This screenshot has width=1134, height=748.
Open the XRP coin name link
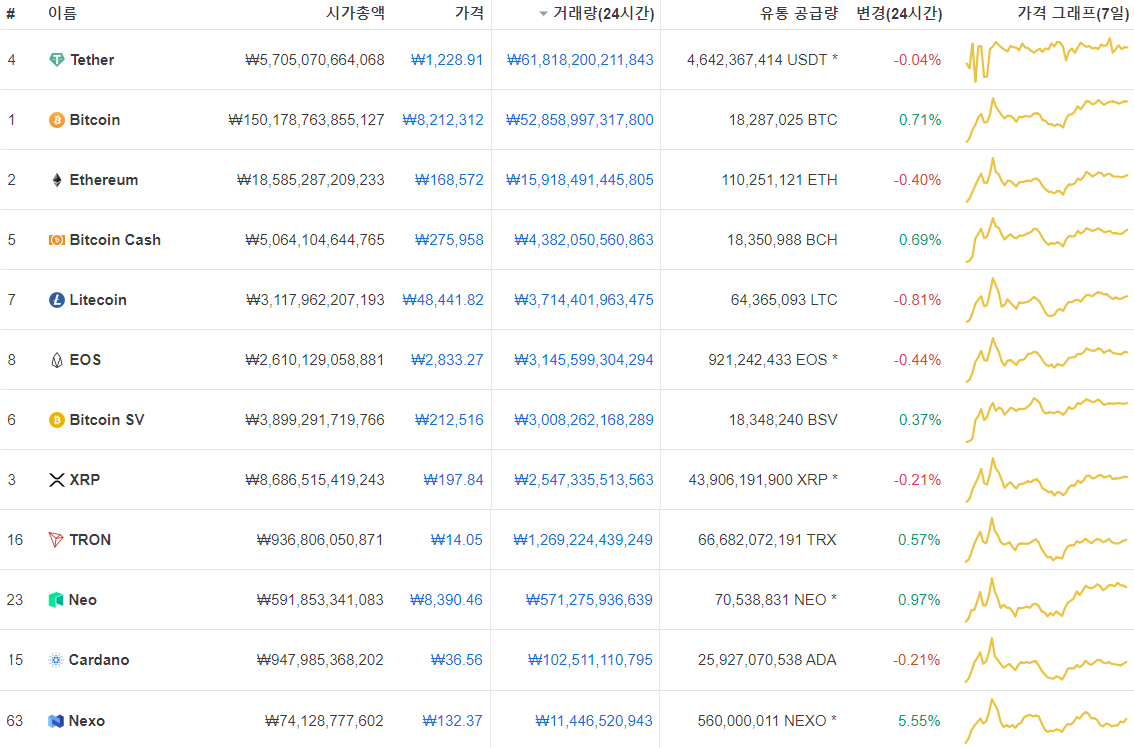[x=85, y=480]
